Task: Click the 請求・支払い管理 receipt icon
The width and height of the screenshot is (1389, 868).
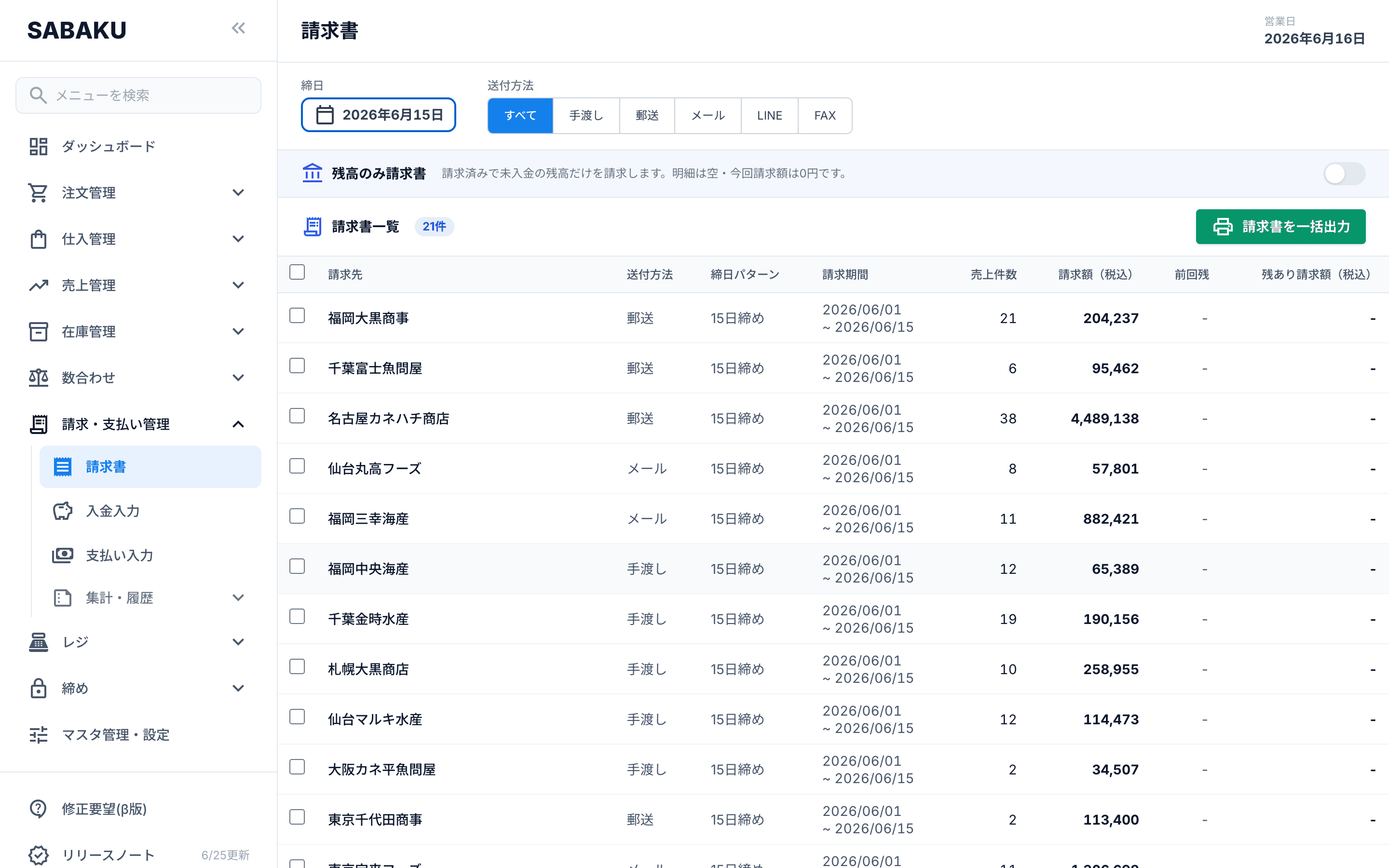Action: point(39,424)
